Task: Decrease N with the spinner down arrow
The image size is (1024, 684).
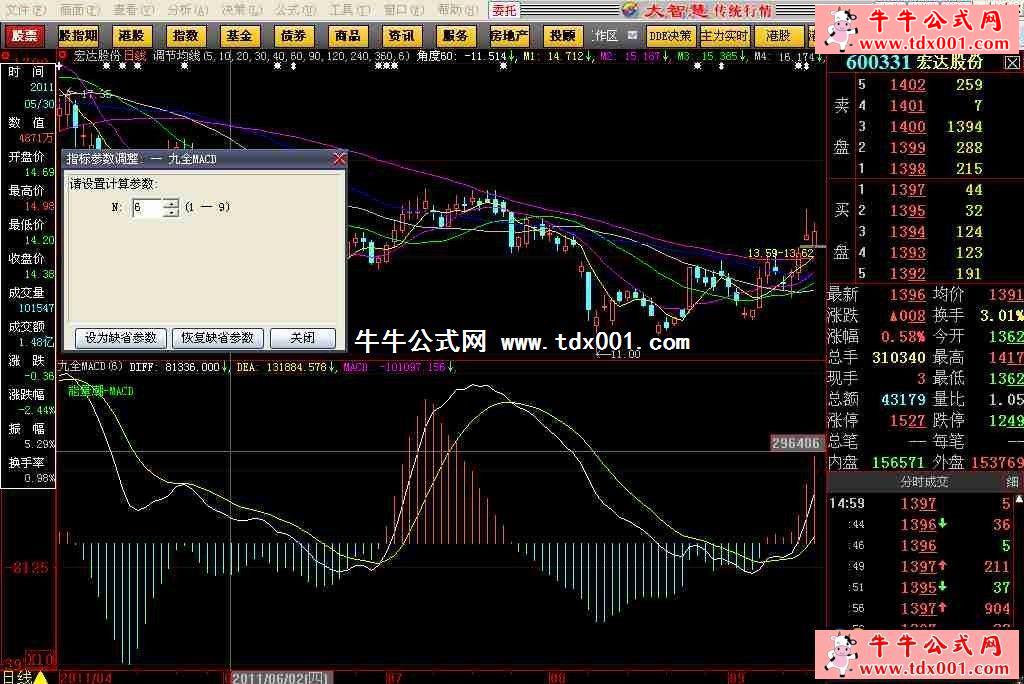Action: tap(171, 212)
